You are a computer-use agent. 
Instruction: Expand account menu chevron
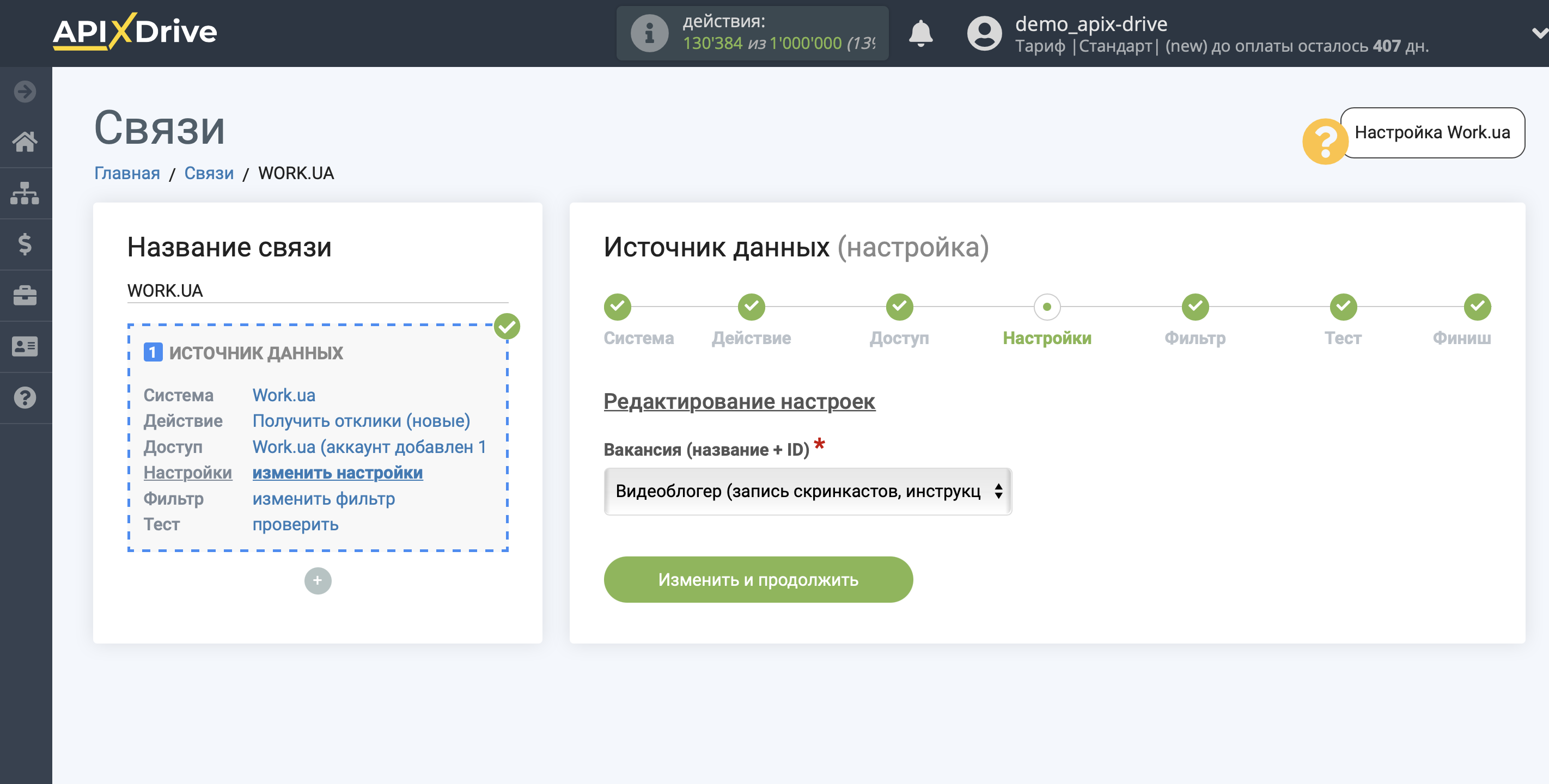[1540, 33]
